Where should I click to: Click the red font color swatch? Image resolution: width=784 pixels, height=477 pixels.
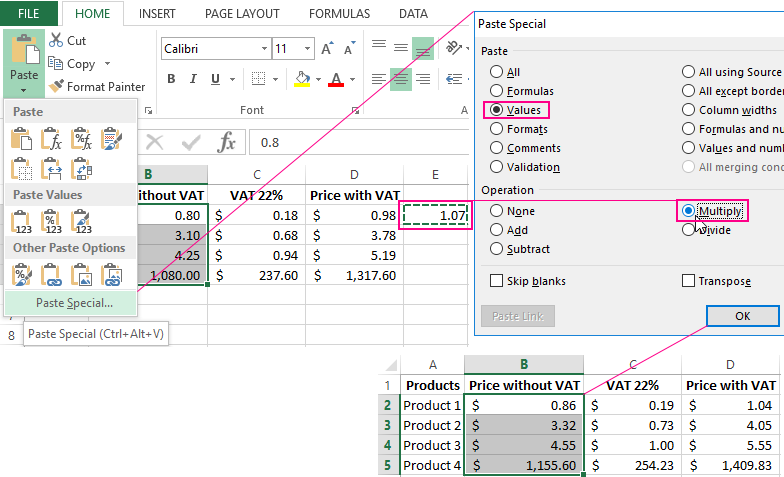click(335, 80)
